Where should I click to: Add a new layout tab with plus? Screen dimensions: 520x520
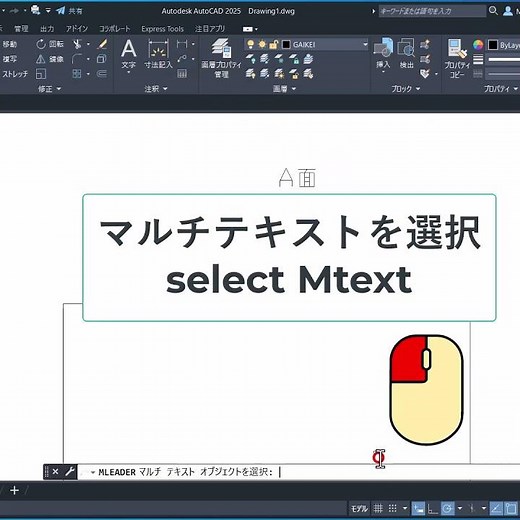pyautogui.click(x=14, y=490)
